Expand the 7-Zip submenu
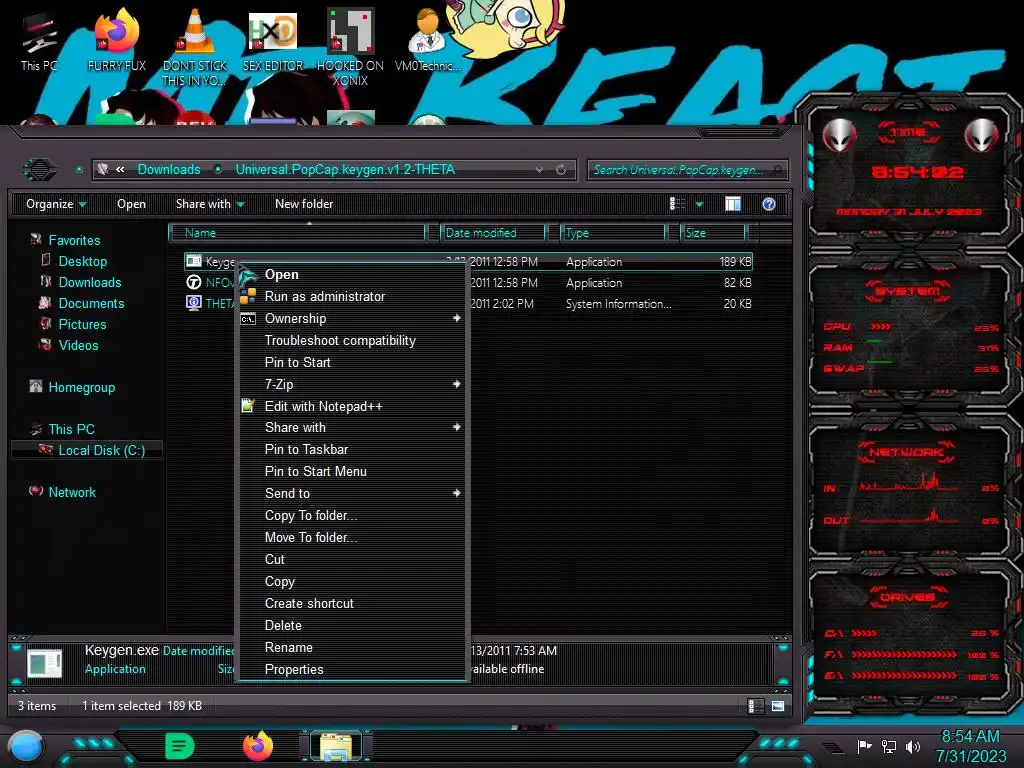This screenshot has height=768, width=1024. pyautogui.click(x=352, y=384)
